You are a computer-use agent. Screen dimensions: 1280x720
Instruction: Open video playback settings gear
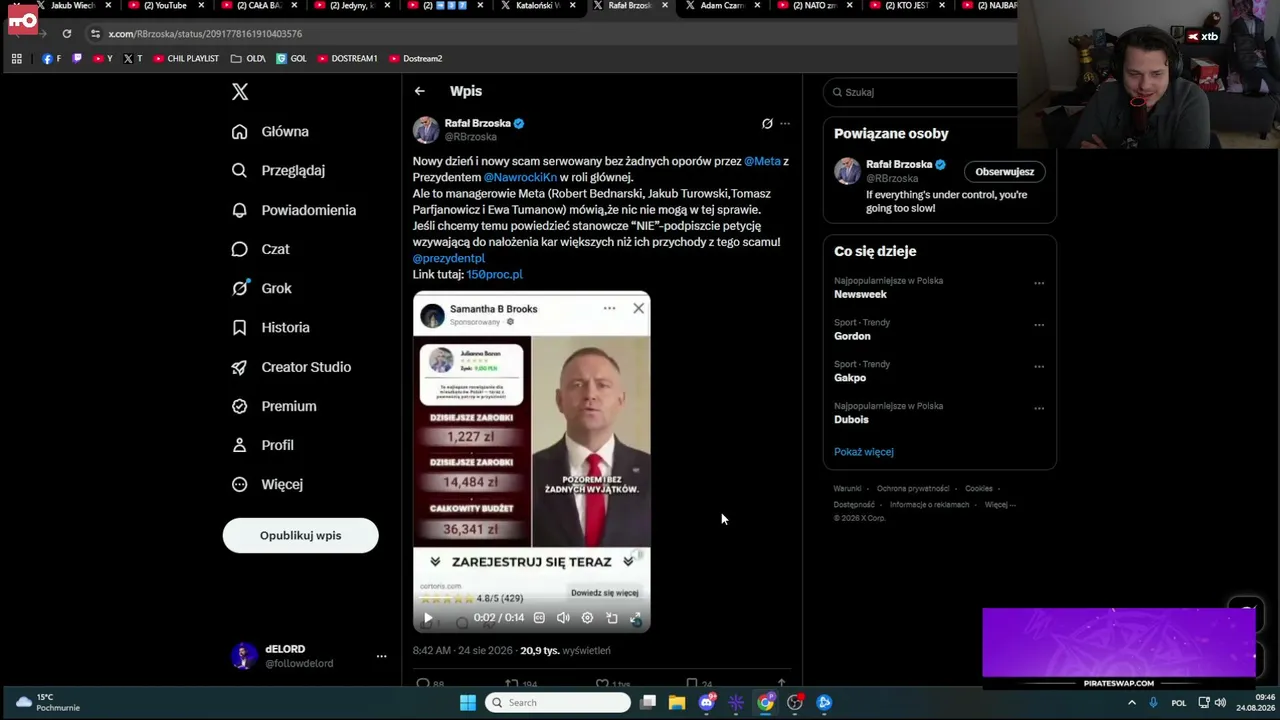(x=587, y=618)
